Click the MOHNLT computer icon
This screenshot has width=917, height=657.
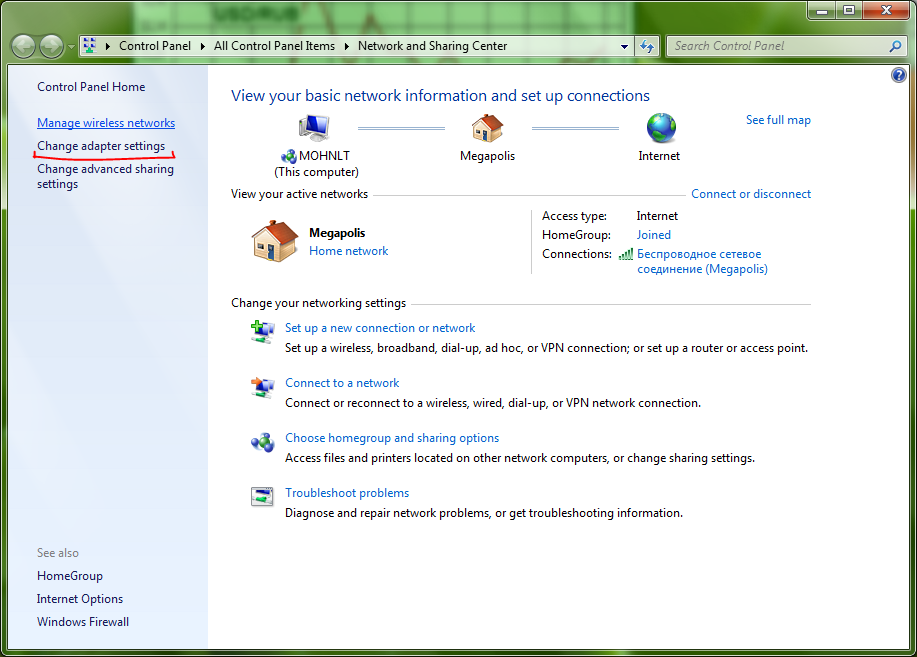click(x=314, y=128)
